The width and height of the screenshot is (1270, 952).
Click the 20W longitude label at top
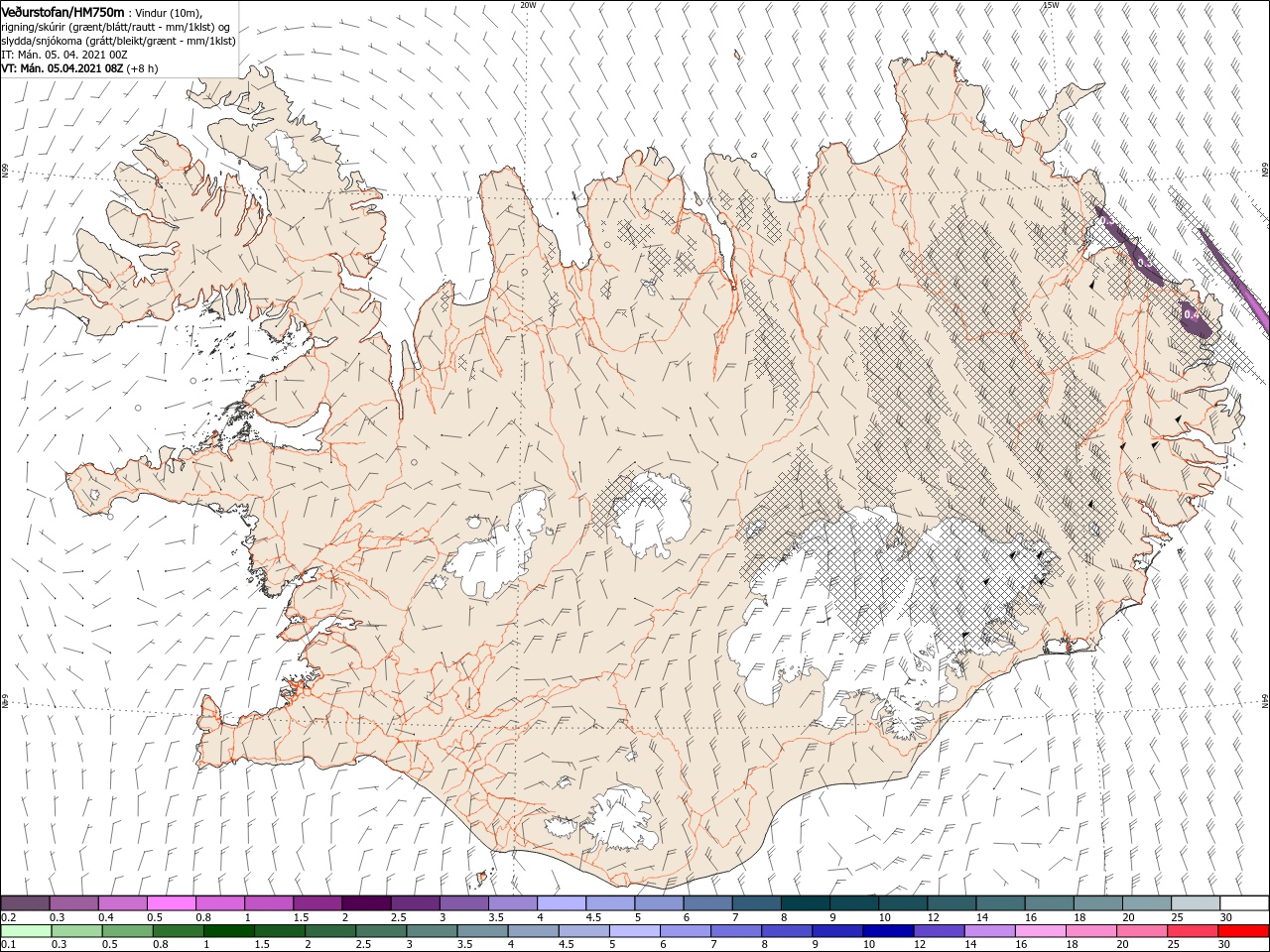528,5
